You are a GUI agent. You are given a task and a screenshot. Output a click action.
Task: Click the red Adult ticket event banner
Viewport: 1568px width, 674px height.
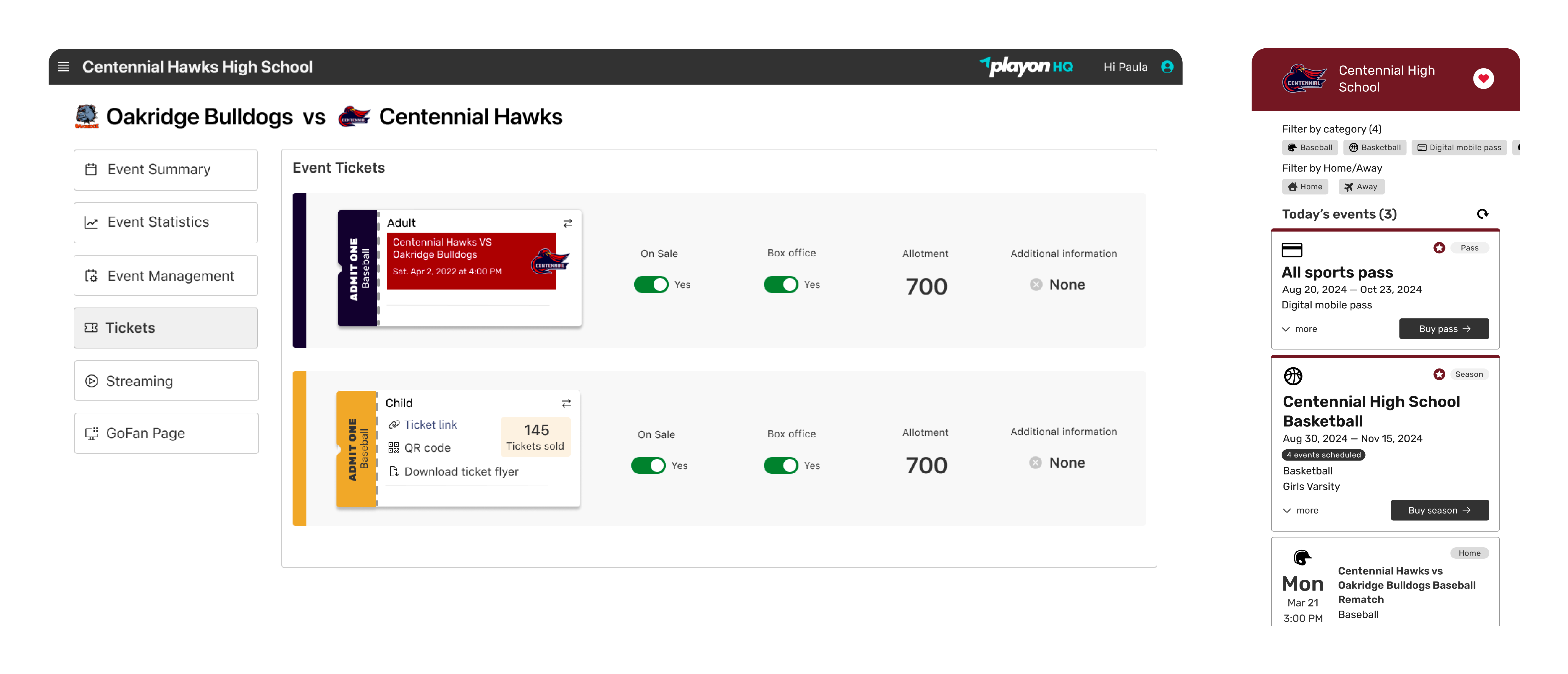(471, 261)
